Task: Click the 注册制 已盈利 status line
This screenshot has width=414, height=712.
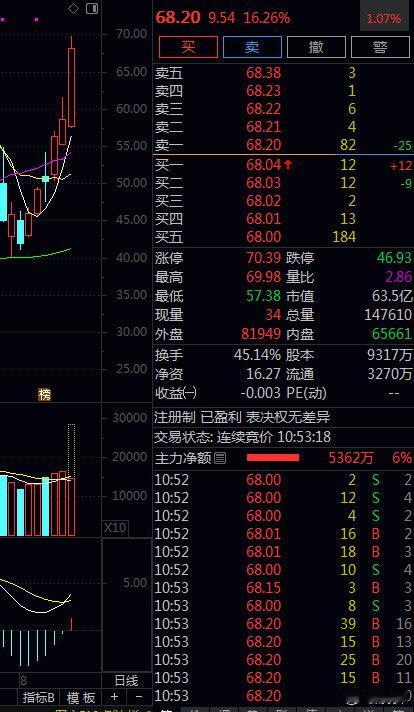Action: (242, 416)
